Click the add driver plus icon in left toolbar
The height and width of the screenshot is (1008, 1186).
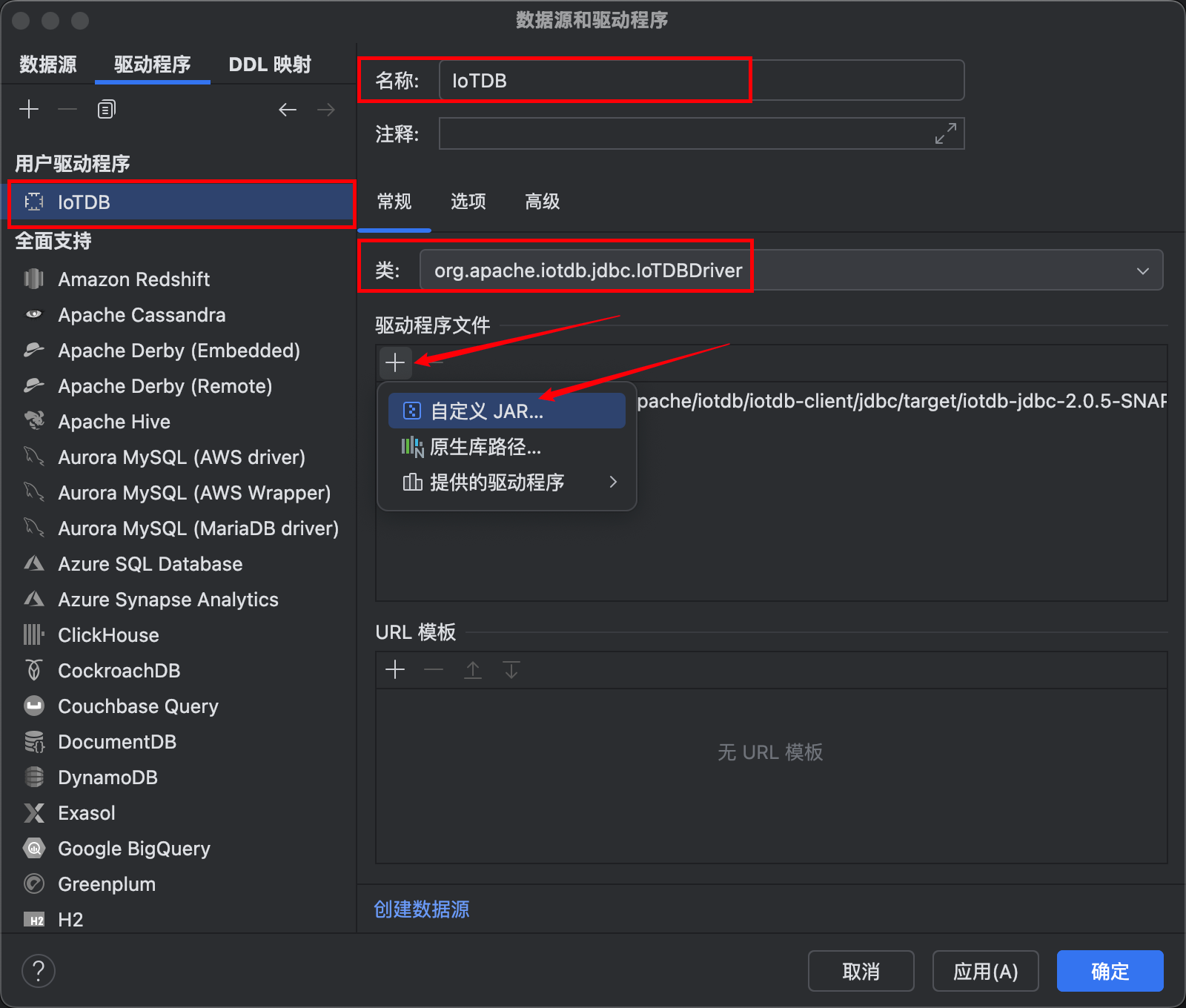click(29, 110)
